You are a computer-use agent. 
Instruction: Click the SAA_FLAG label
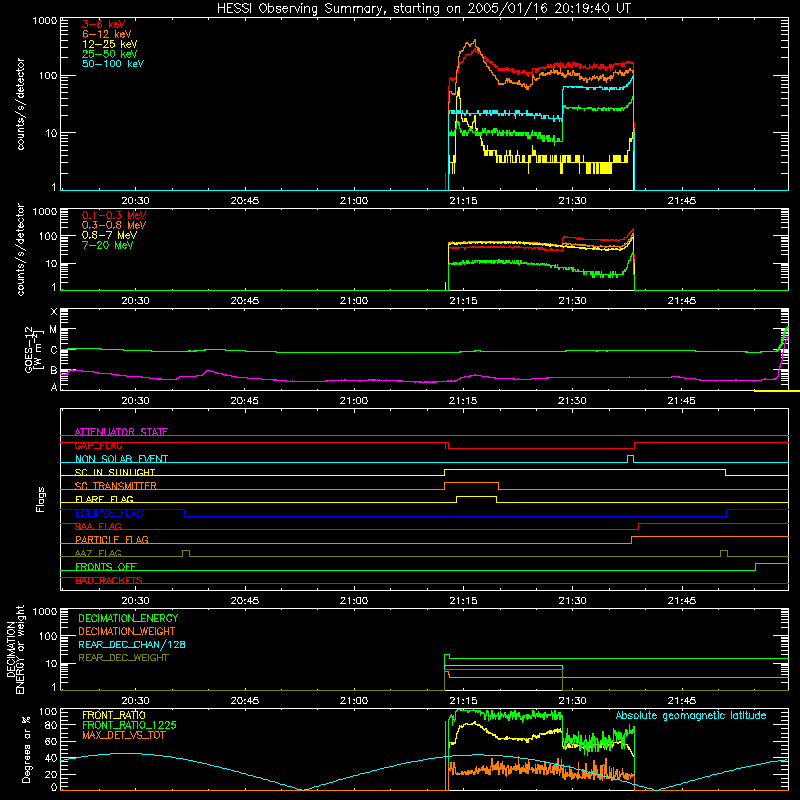click(98, 526)
